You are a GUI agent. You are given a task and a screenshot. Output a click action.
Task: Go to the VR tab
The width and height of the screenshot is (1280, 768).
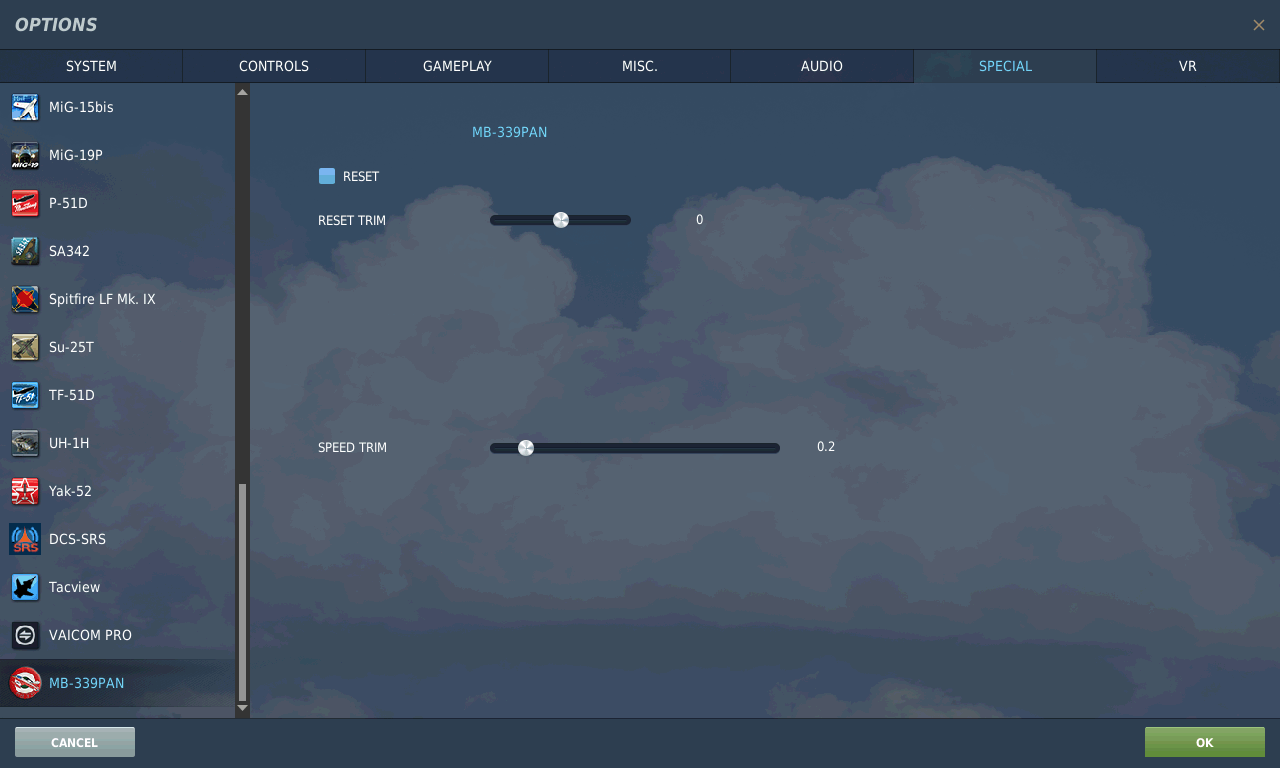tap(1187, 66)
